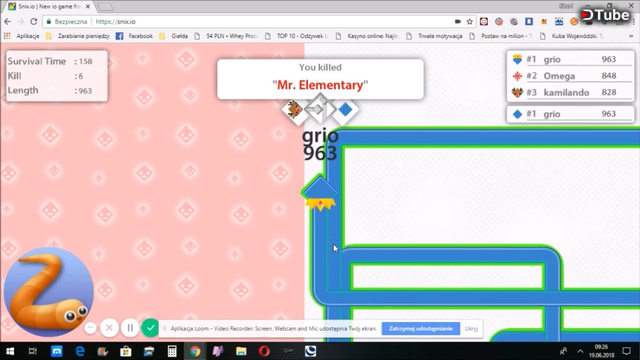Screen dimensions: 640x360
Task: Click the Kill count stat
Action: coord(45,76)
